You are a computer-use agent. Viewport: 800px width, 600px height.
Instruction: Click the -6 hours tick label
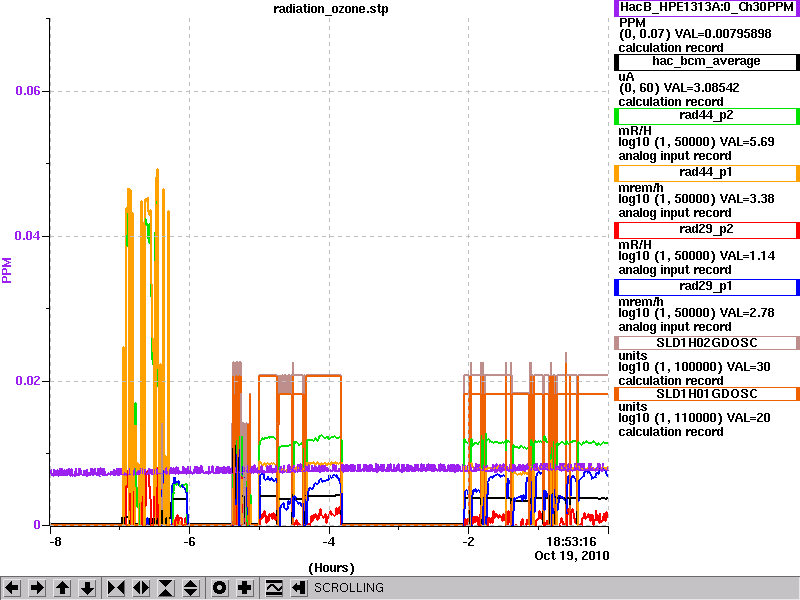tap(189, 542)
